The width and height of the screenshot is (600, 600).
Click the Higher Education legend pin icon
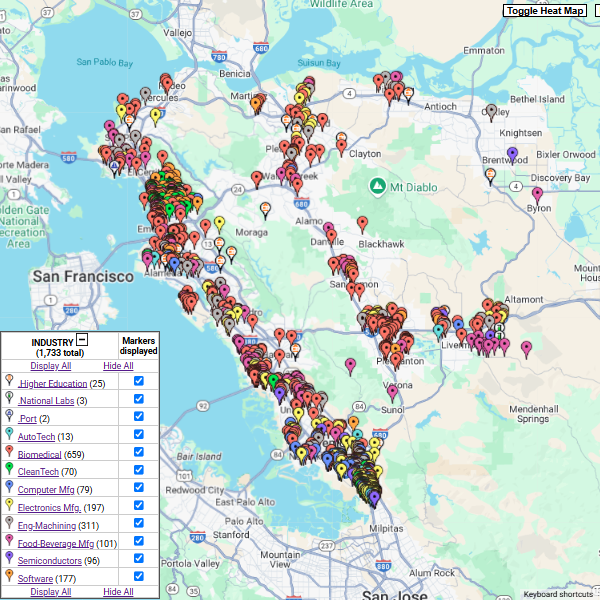9,380
